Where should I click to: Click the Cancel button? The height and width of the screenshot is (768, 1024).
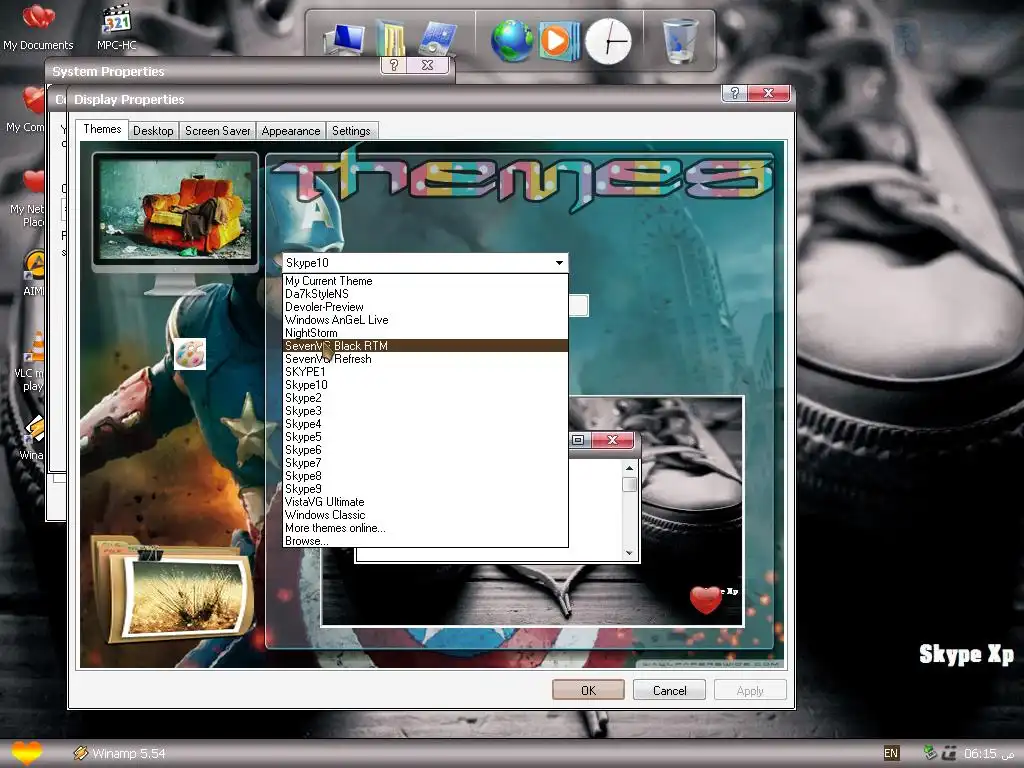(x=669, y=690)
